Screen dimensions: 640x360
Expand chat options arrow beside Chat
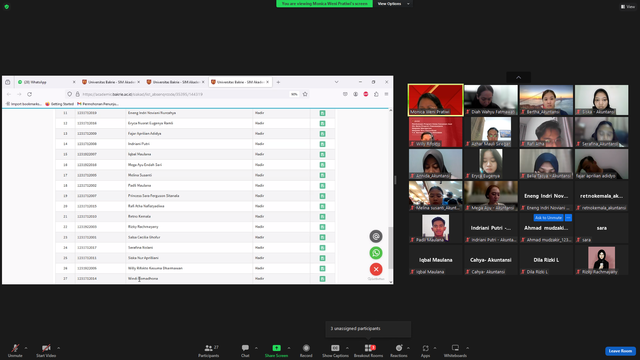[256, 348]
